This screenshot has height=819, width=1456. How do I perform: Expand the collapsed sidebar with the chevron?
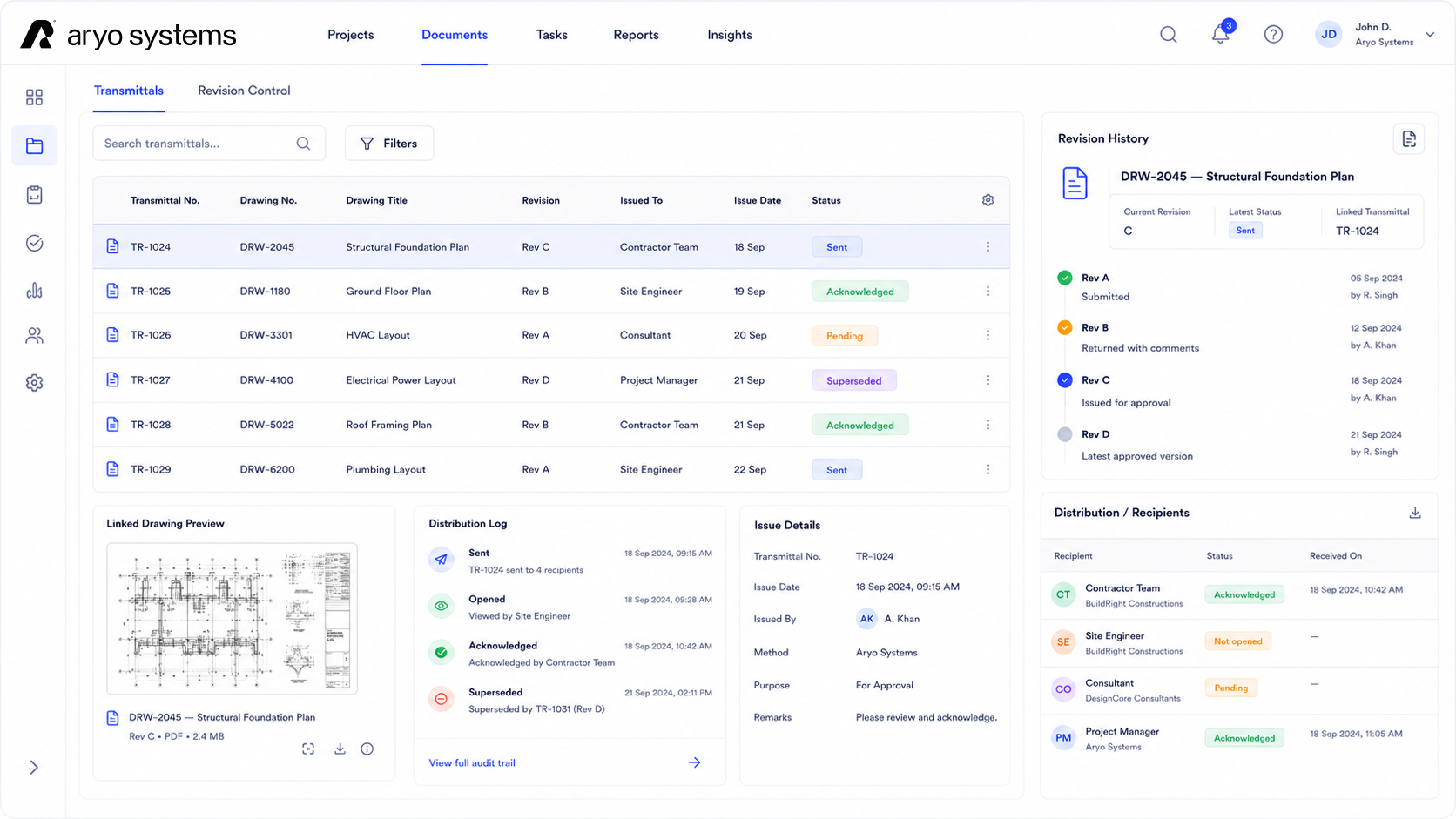click(x=34, y=767)
